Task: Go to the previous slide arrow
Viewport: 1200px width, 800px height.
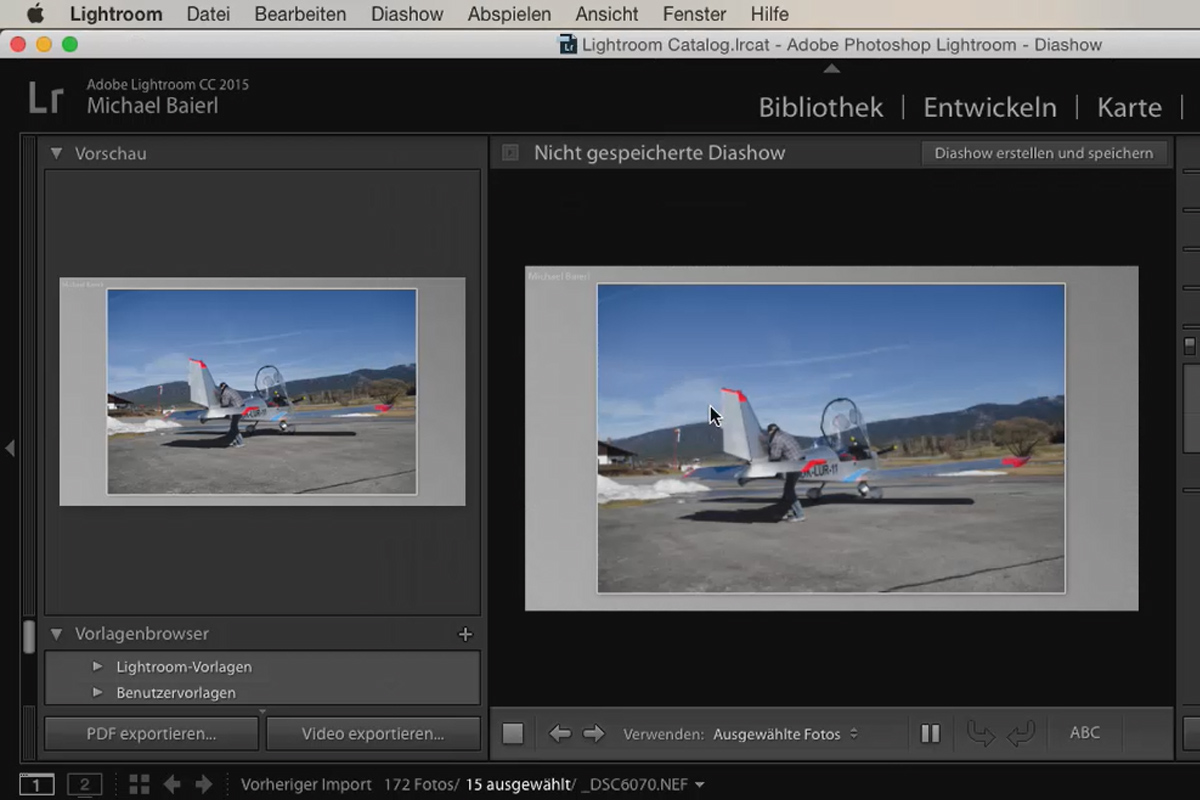Action: click(x=560, y=734)
